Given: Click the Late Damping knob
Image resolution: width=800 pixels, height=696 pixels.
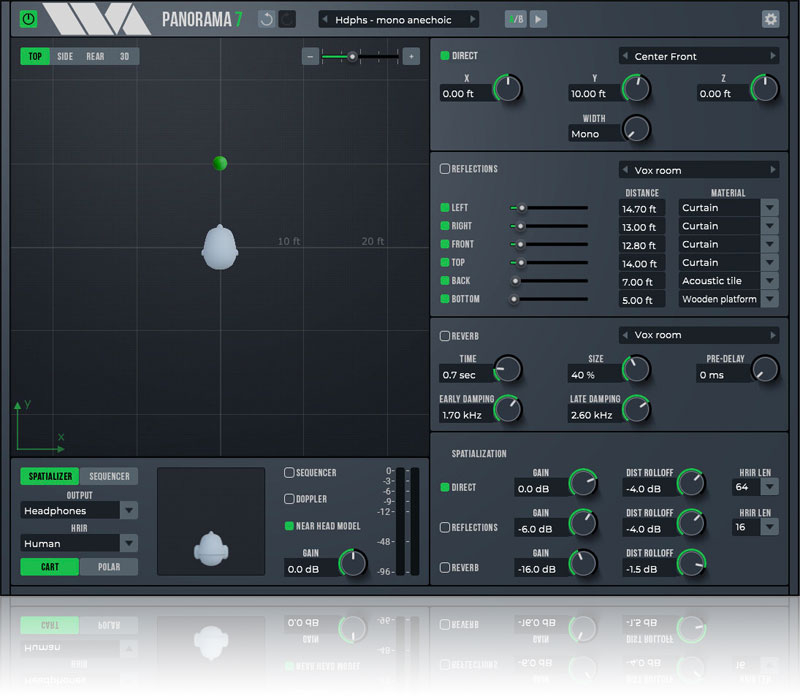Looking at the screenshot, I should click(x=636, y=409).
